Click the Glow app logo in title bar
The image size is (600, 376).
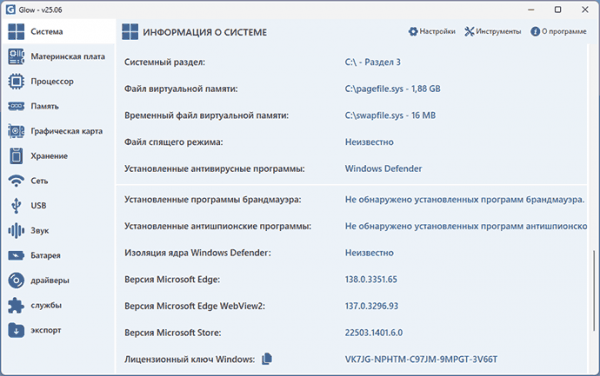[10, 9]
